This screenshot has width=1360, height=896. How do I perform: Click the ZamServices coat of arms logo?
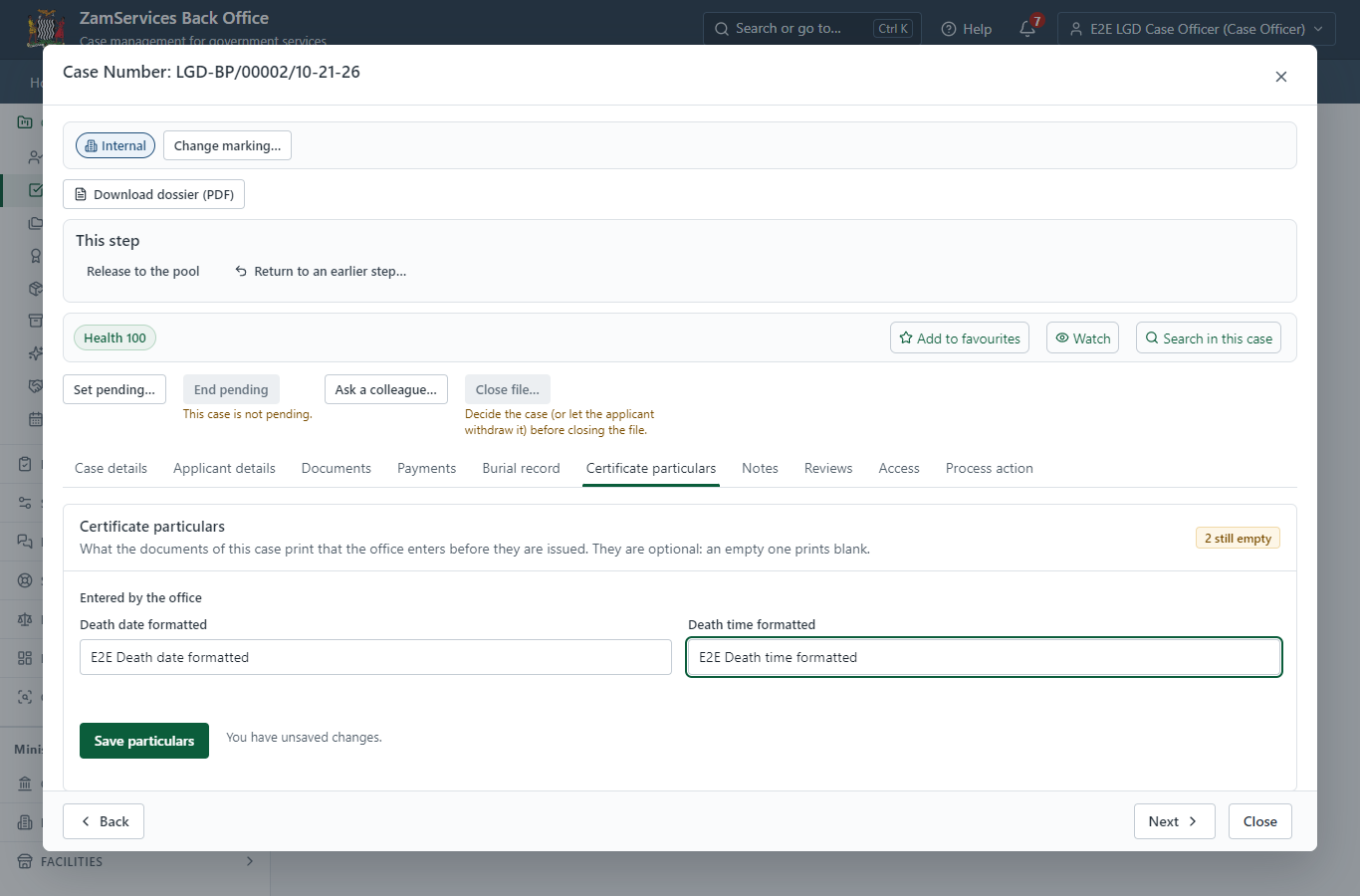[x=46, y=28]
